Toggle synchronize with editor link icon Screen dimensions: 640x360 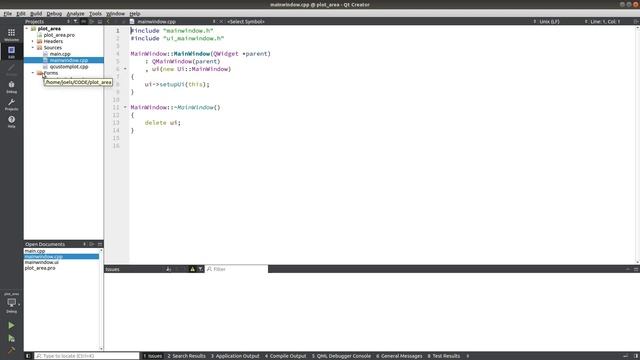84,21
